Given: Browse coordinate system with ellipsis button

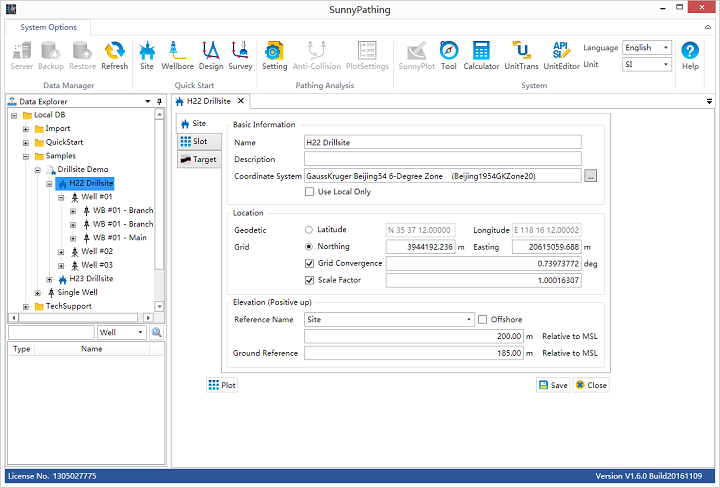Looking at the screenshot, I should [x=591, y=176].
